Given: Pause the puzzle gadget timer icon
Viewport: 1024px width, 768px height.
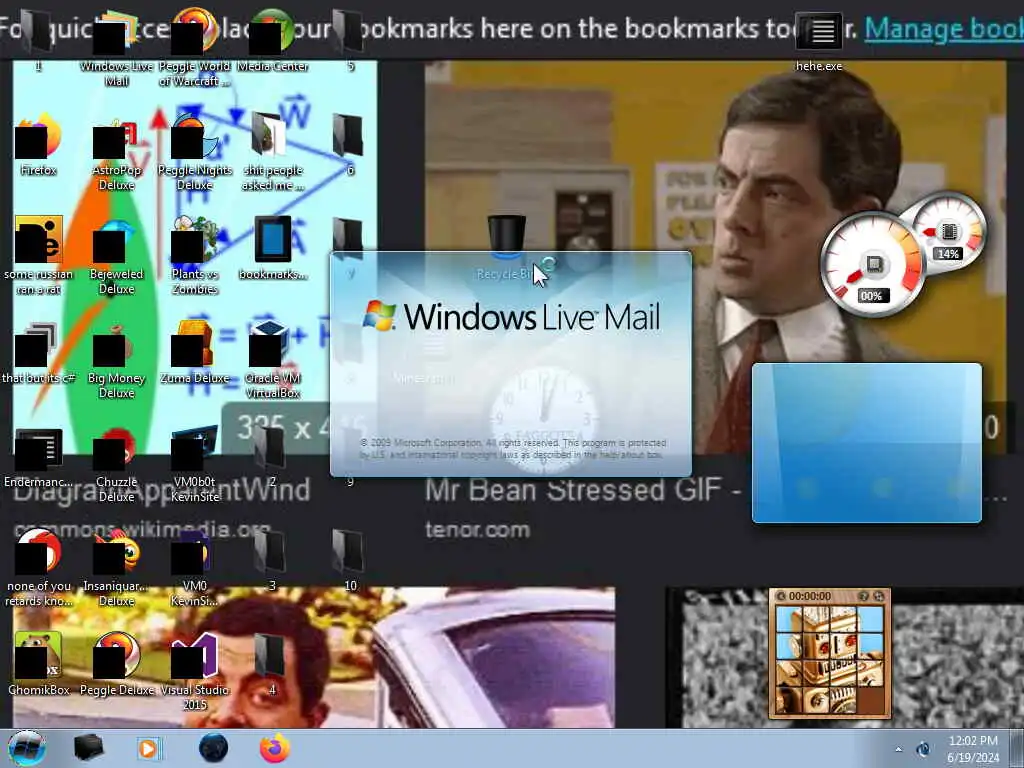Looking at the screenshot, I should pos(780,596).
